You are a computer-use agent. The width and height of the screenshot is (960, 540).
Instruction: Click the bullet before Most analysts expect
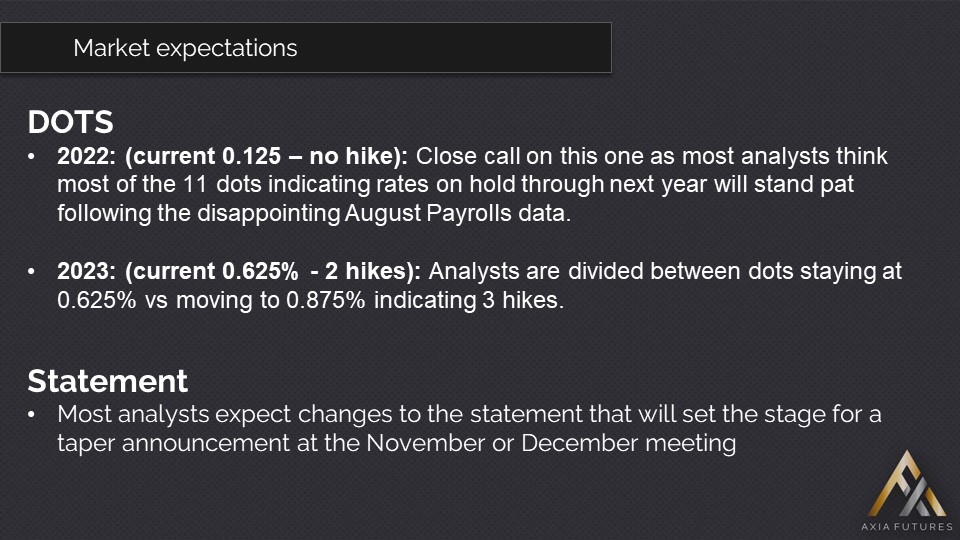pyautogui.click(x=35, y=414)
